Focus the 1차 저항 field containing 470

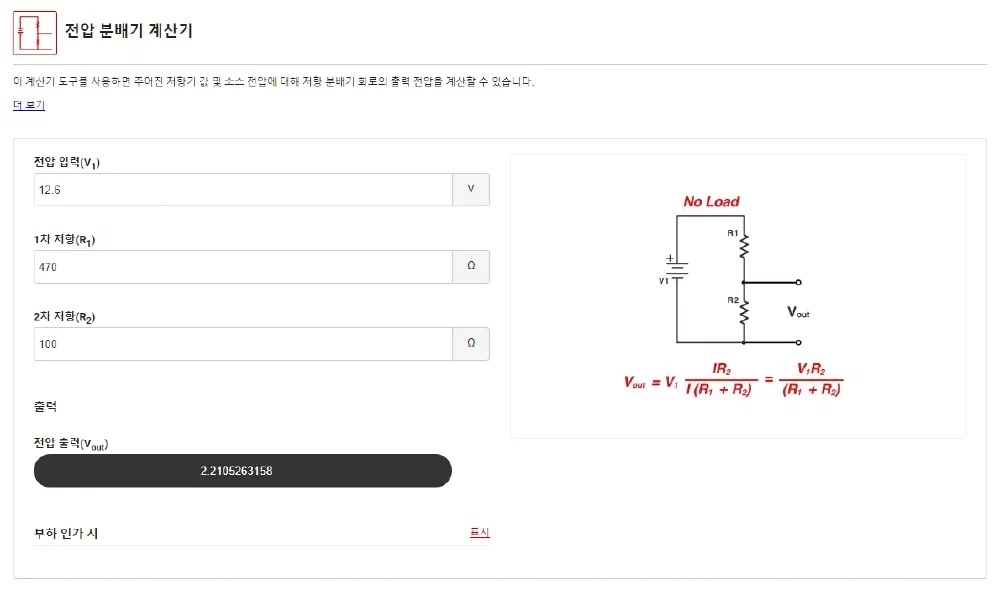243,267
